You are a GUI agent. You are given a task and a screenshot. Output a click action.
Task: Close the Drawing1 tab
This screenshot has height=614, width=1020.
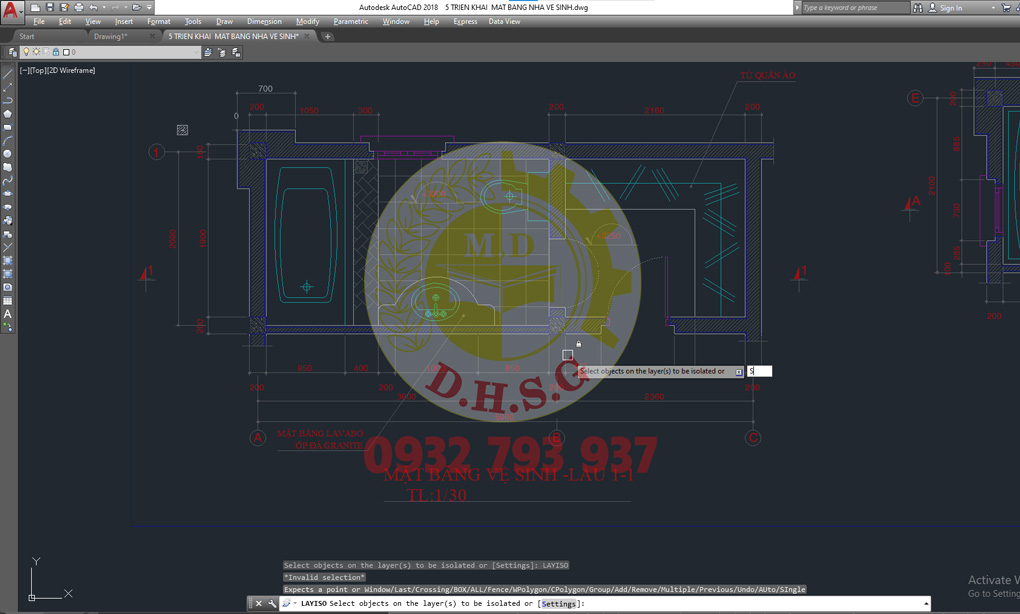(x=152, y=36)
